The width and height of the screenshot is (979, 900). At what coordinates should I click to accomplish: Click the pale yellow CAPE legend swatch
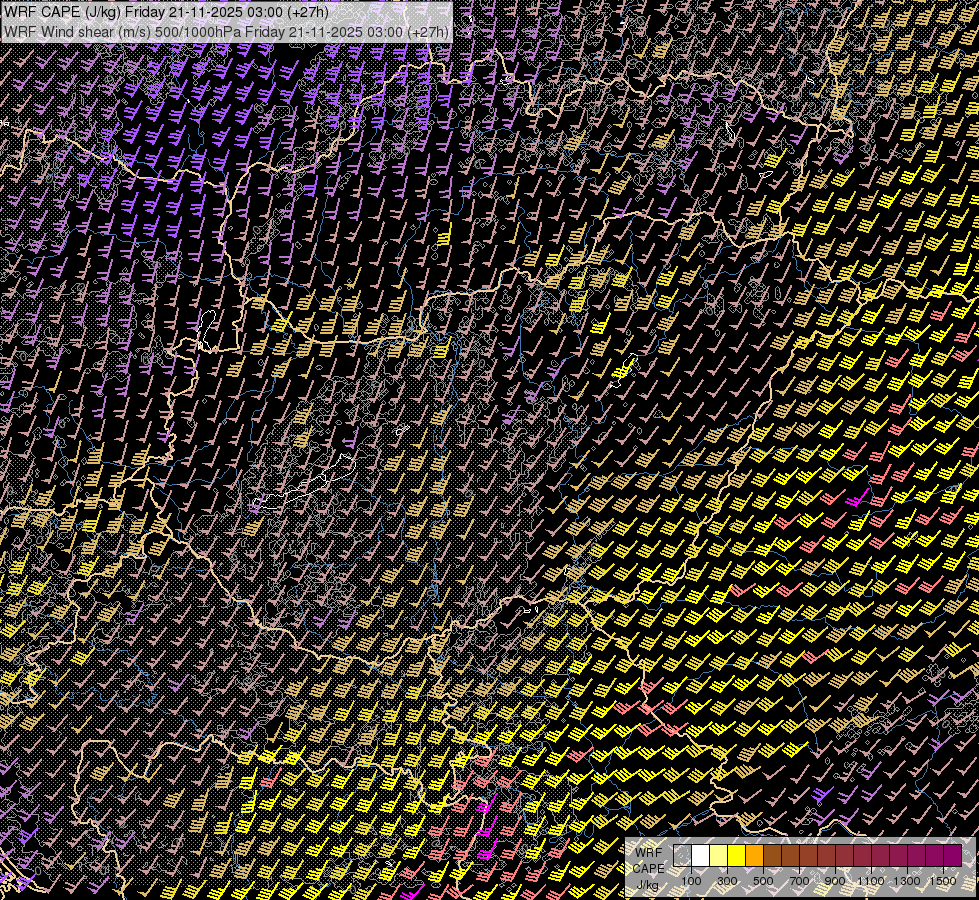click(x=719, y=856)
